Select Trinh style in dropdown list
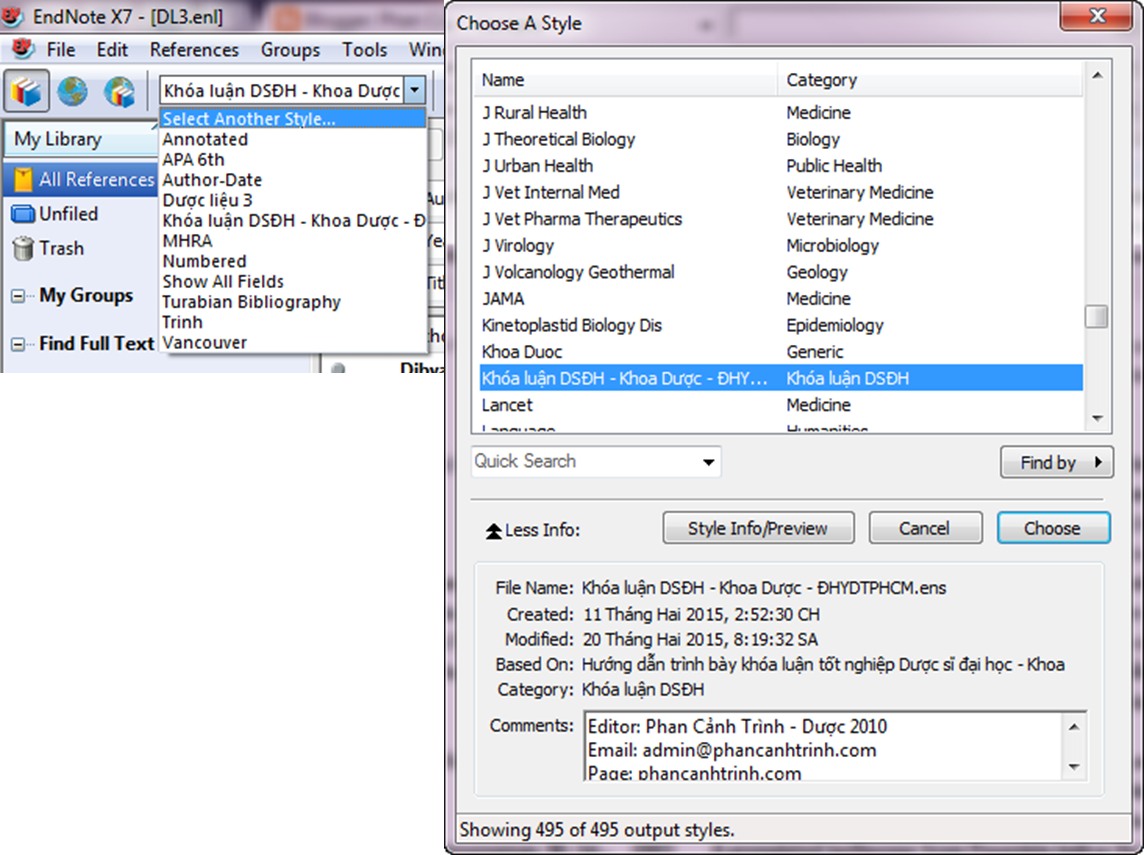The image size is (1144, 855). 293,322
